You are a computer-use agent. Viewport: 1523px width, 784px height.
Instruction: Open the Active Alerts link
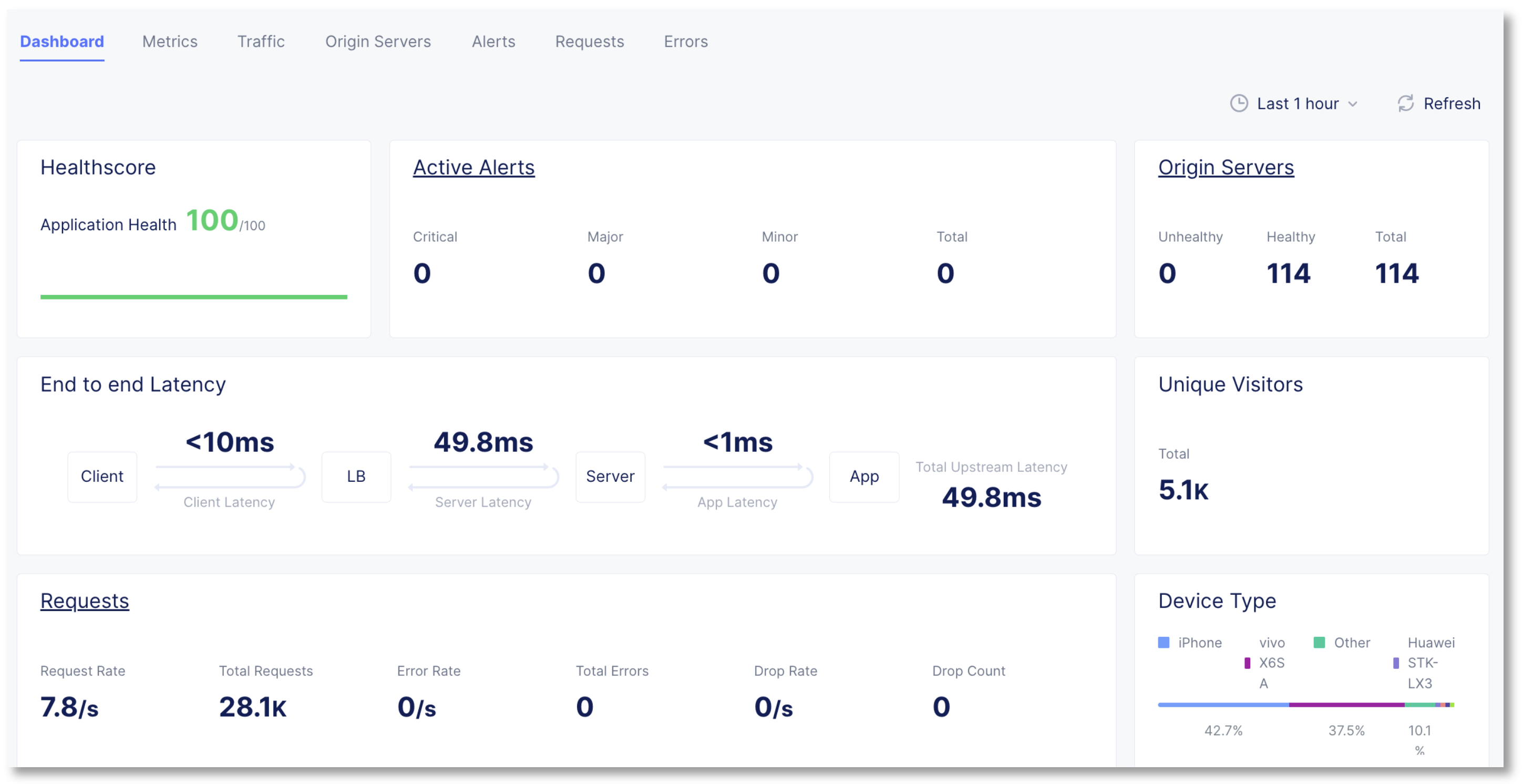[x=474, y=167]
